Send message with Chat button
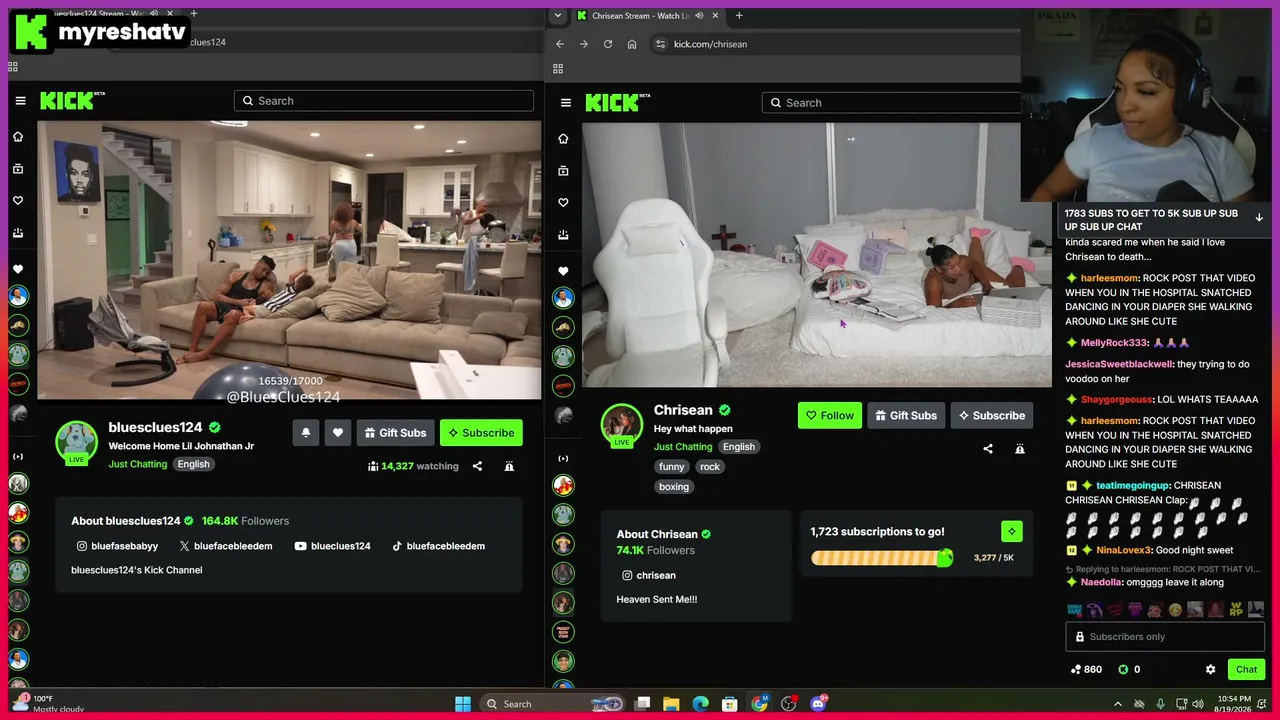This screenshot has height=720, width=1280. click(x=1246, y=669)
